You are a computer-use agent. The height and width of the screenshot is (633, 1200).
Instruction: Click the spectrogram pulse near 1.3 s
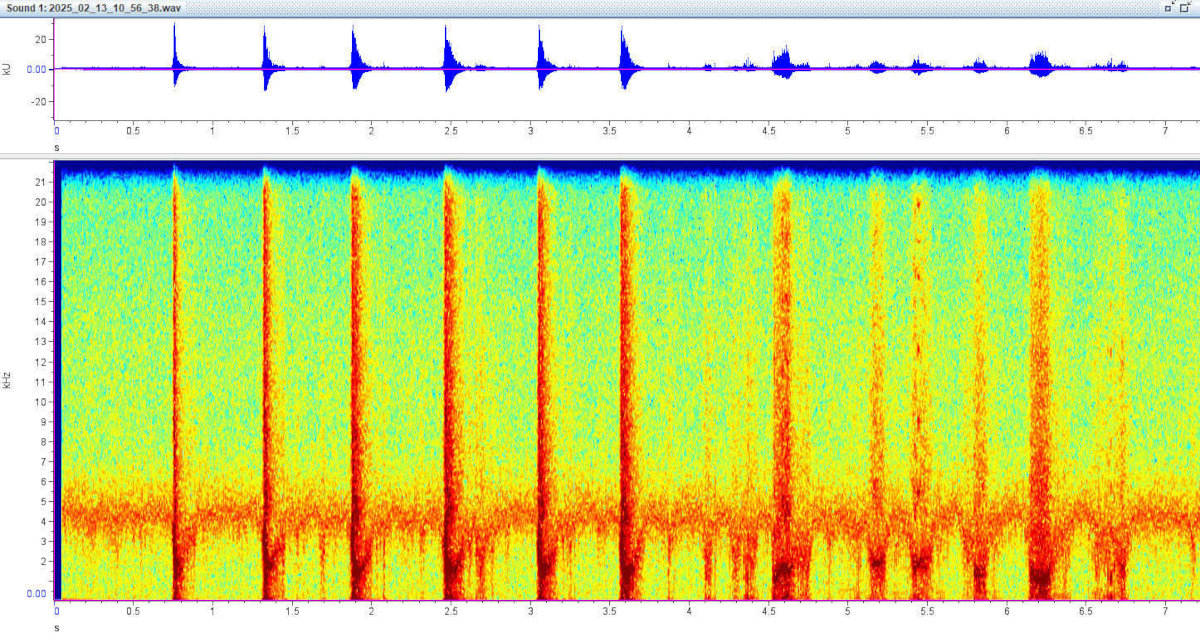[x=267, y=380]
